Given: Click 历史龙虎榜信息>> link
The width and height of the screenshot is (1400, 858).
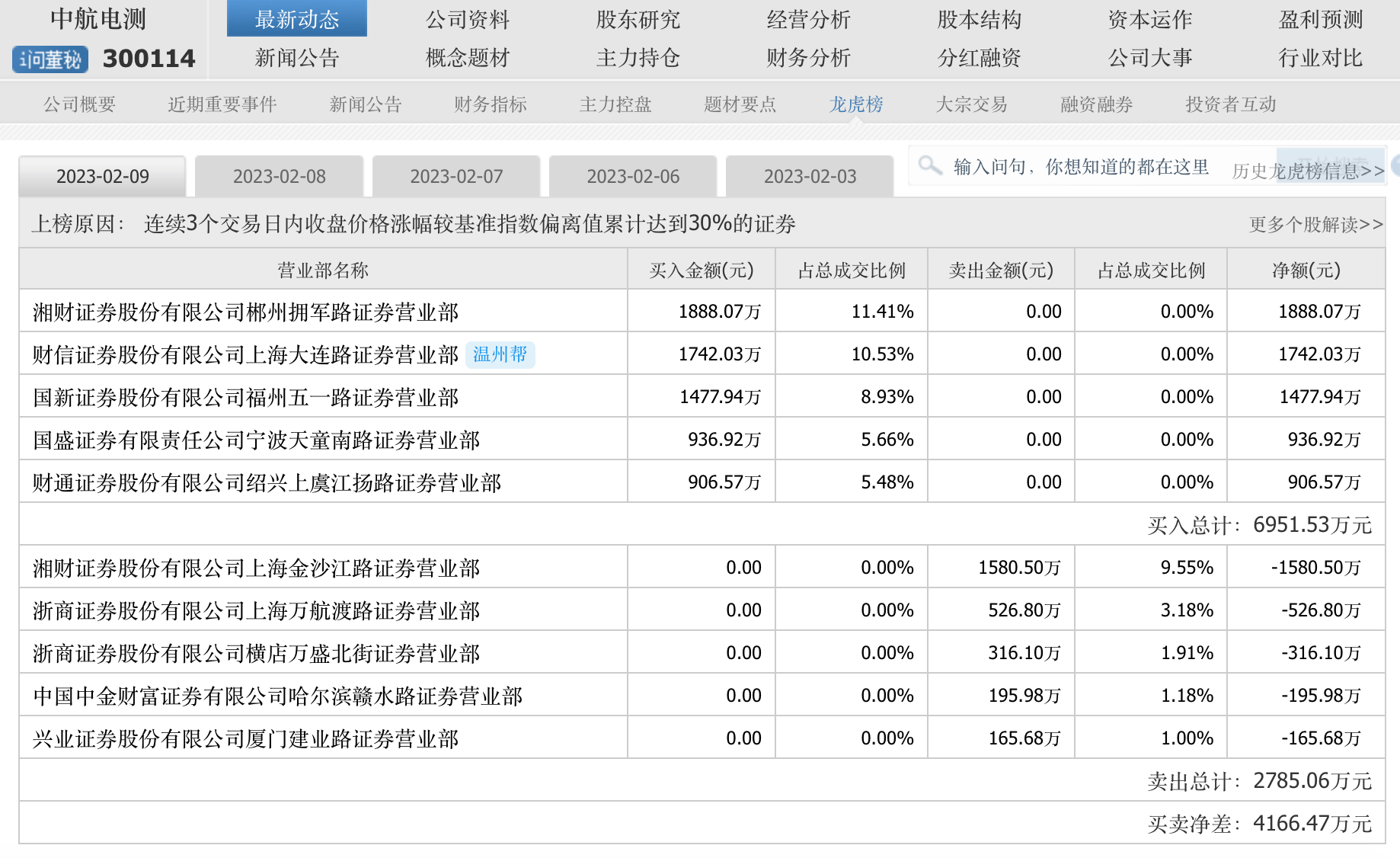Looking at the screenshot, I should point(1308,171).
